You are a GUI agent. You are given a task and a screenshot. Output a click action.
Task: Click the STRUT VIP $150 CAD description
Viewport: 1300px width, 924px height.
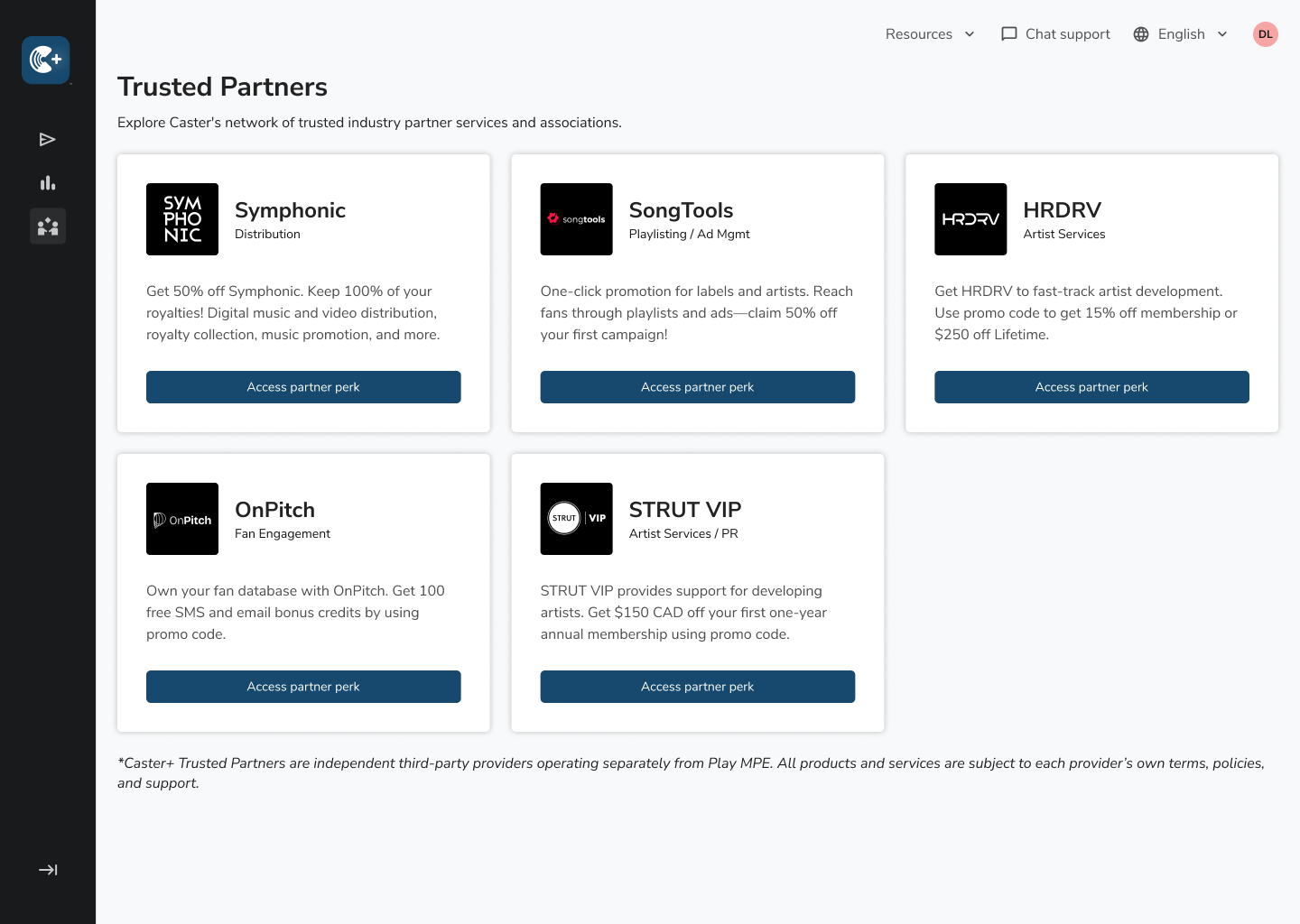(x=683, y=613)
